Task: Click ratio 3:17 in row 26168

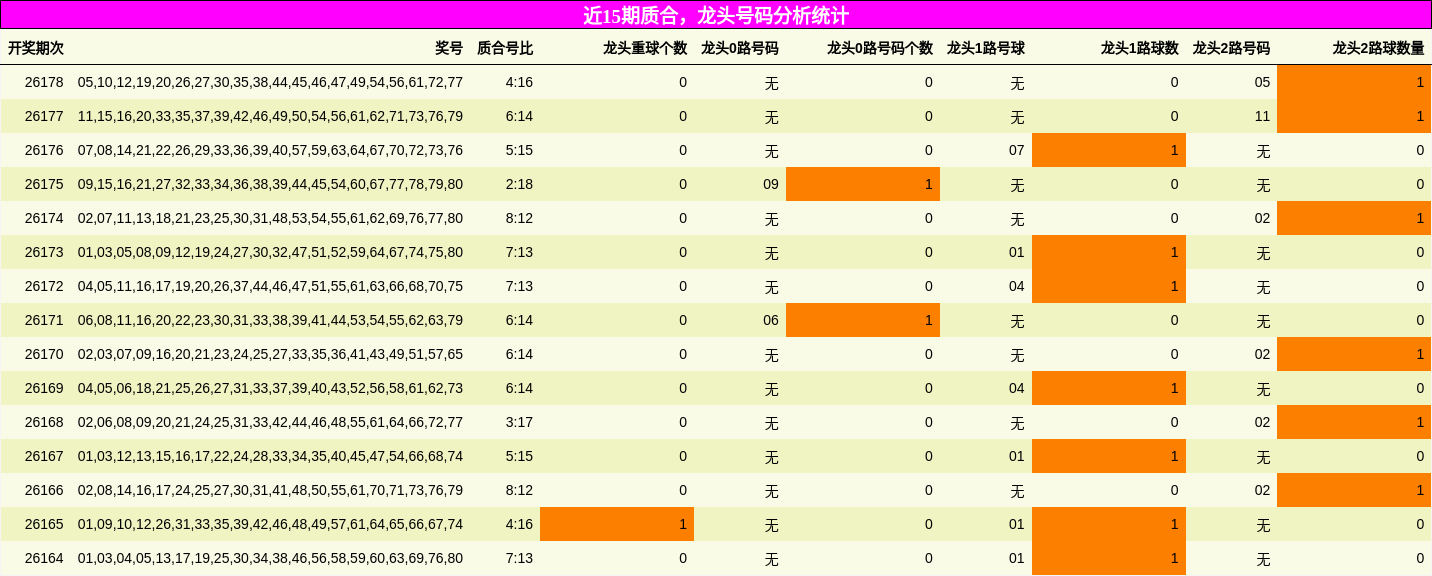Action: 519,422
